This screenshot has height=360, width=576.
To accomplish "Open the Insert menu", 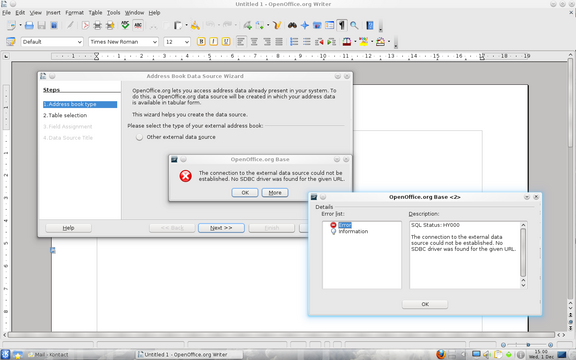I will (x=53, y=12).
